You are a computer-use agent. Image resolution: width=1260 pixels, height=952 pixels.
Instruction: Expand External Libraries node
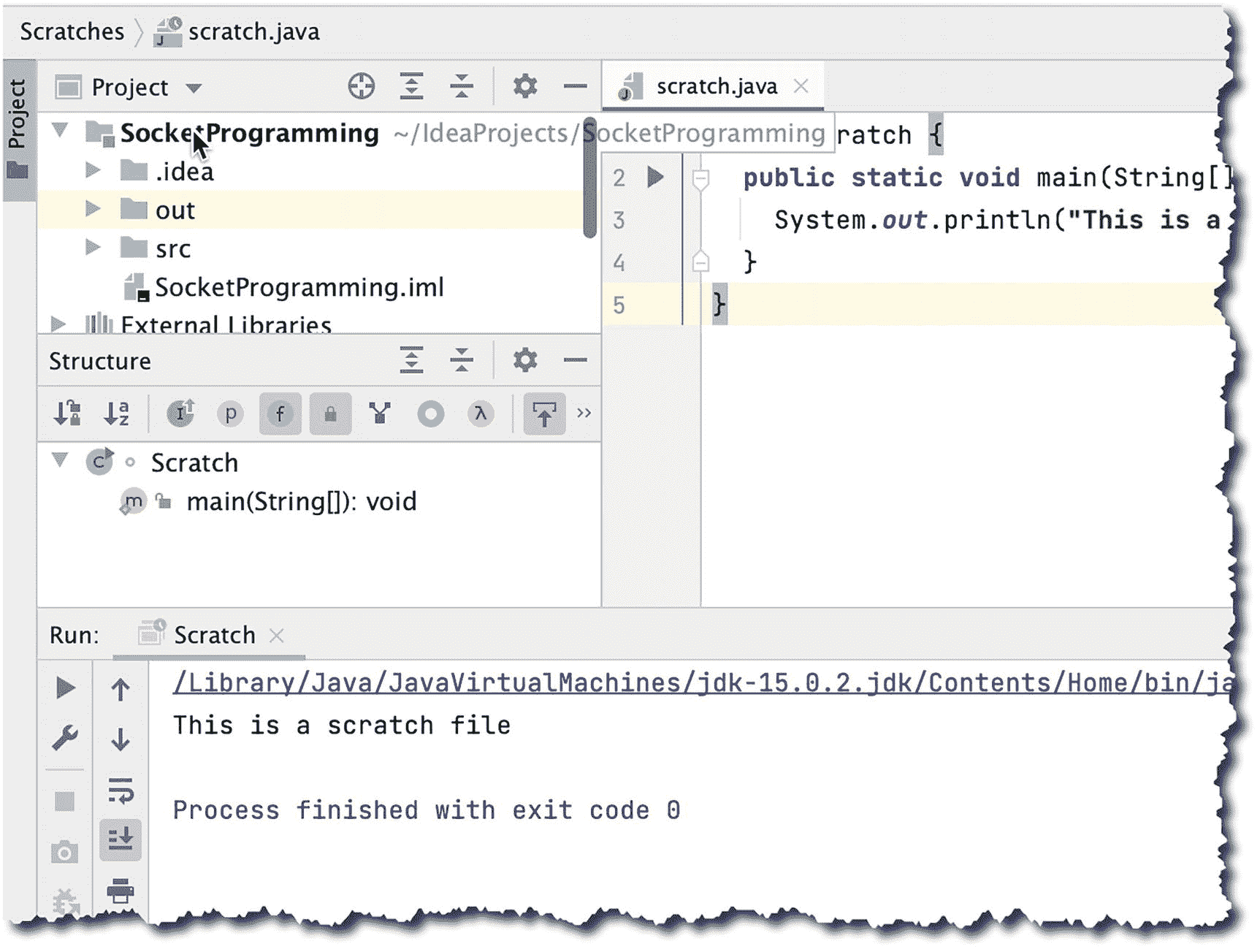[x=58, y=324]
